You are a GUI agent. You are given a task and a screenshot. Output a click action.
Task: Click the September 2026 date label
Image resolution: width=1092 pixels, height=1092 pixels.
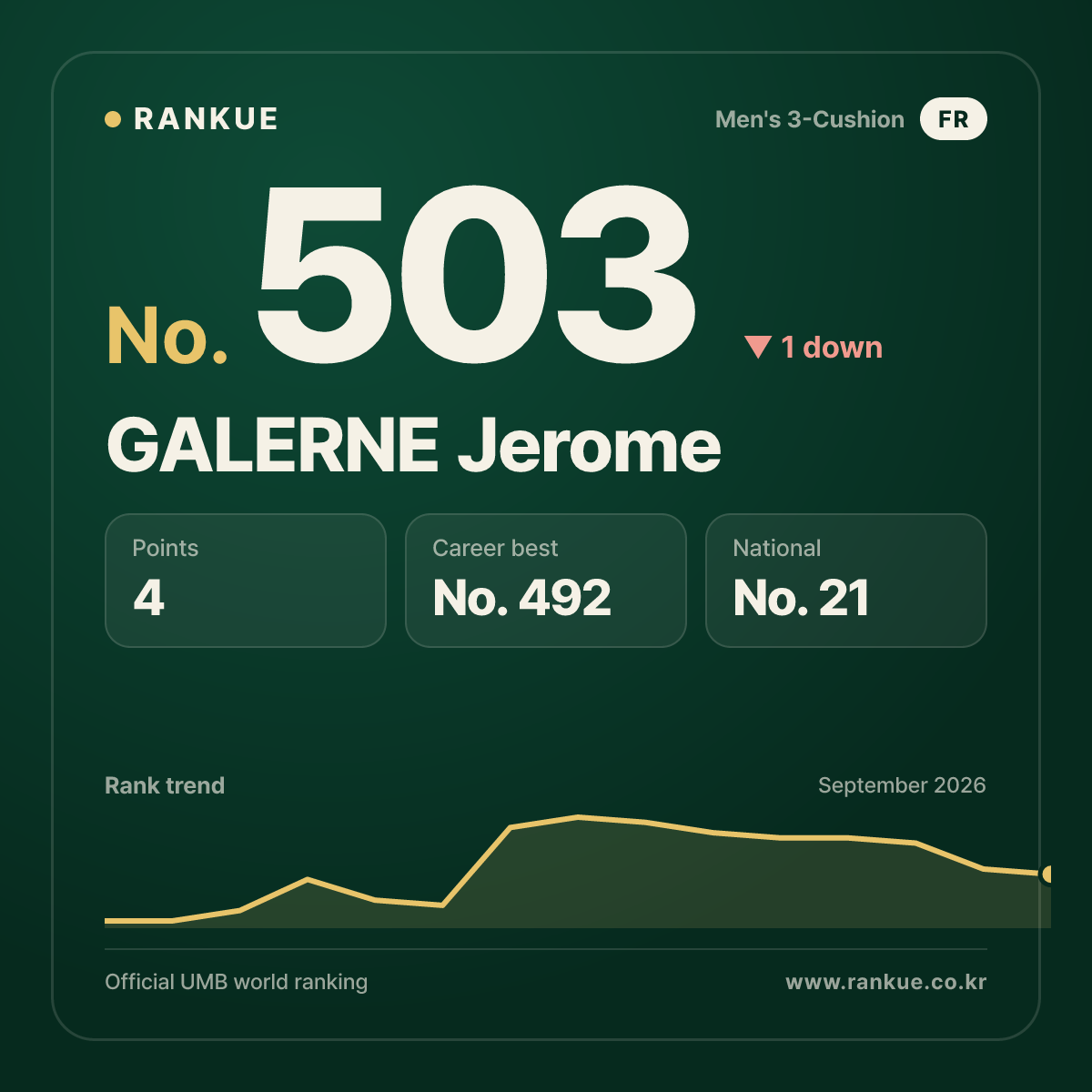pos(902,785)
